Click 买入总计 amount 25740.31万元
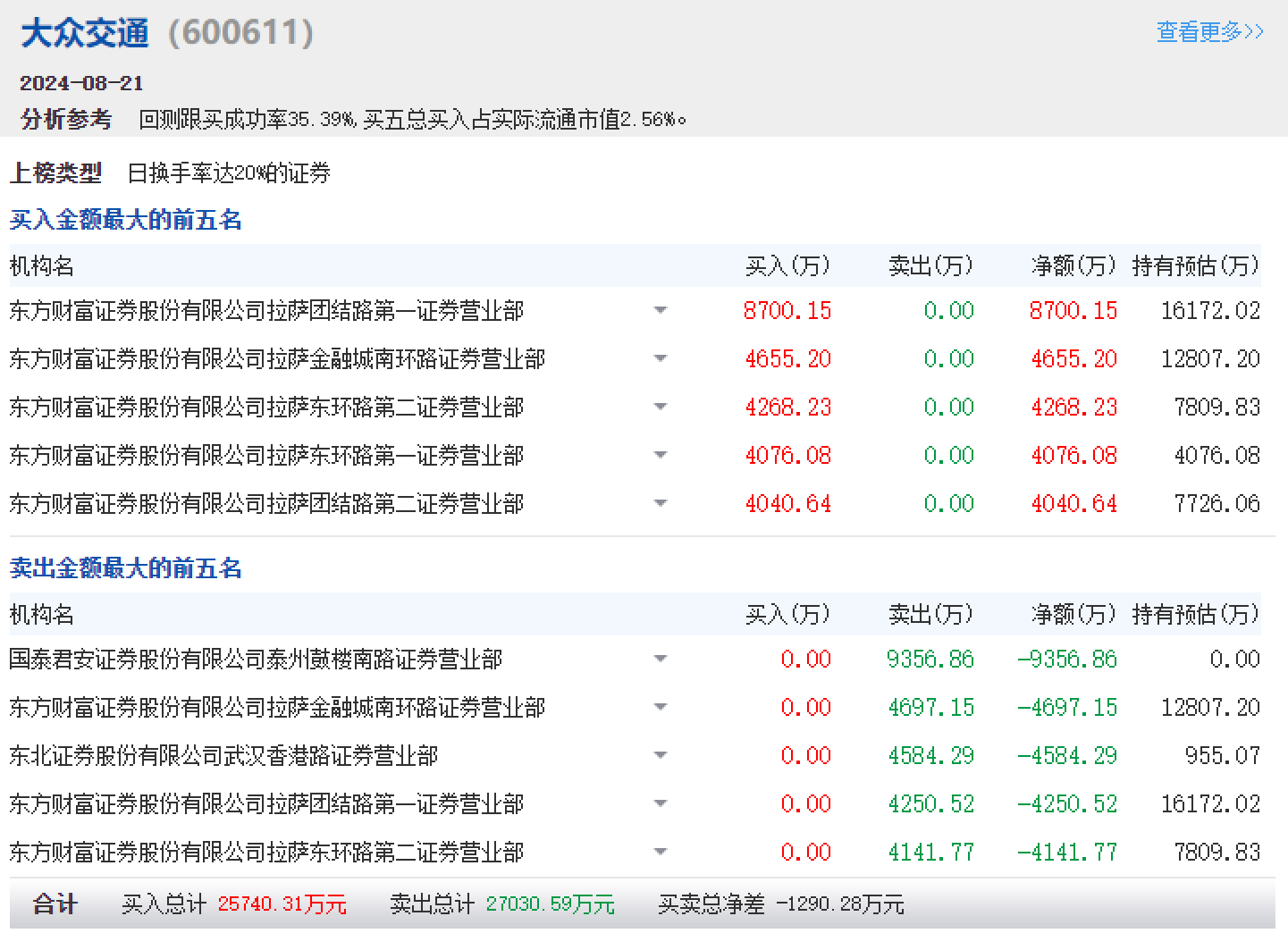This screenshot has width=1288, height=933. [x=282, y=904]
